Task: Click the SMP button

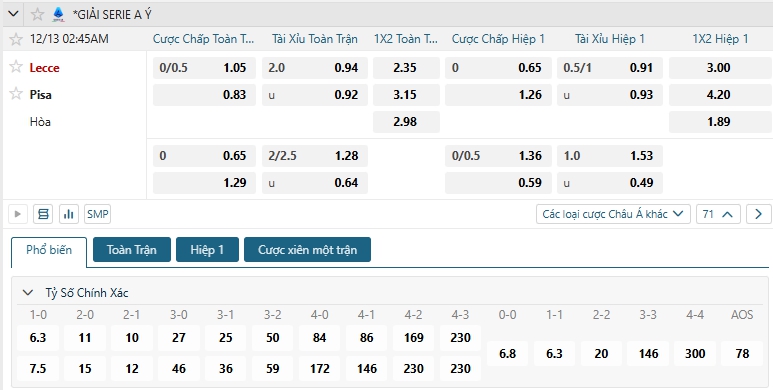Action: tap(97, 214)
